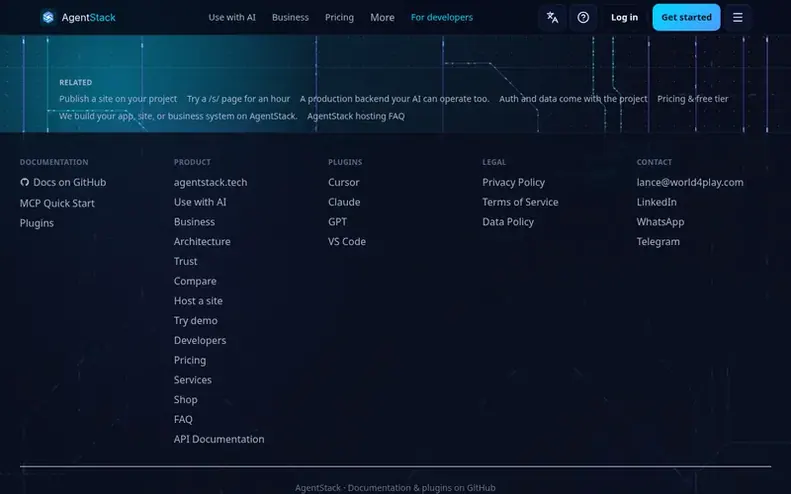Email lance@world4play.com contact link
791x494 pixels.
pos(690,182)
